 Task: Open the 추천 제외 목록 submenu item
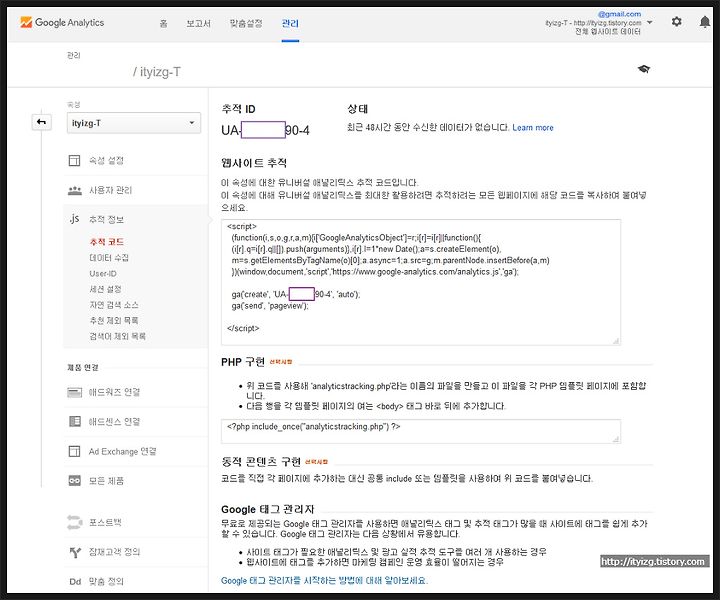pos(114,320)
